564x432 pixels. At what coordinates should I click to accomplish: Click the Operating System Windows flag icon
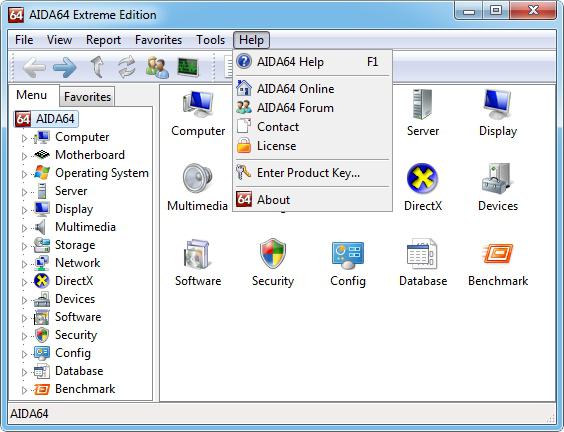[42, 173]
